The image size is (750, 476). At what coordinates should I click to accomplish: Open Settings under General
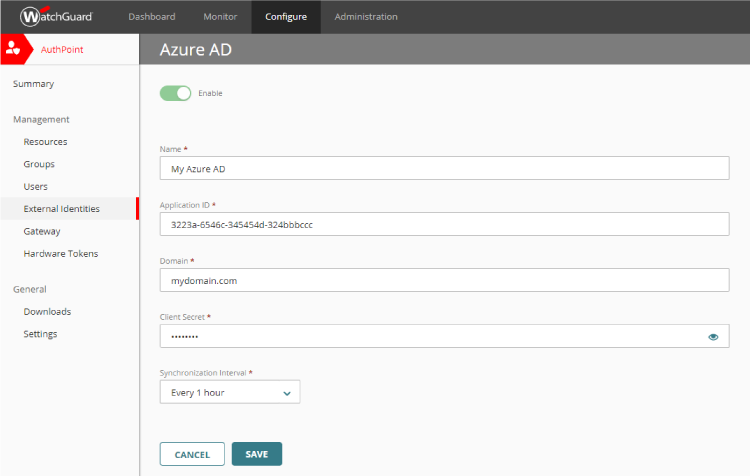pos(40,334)
